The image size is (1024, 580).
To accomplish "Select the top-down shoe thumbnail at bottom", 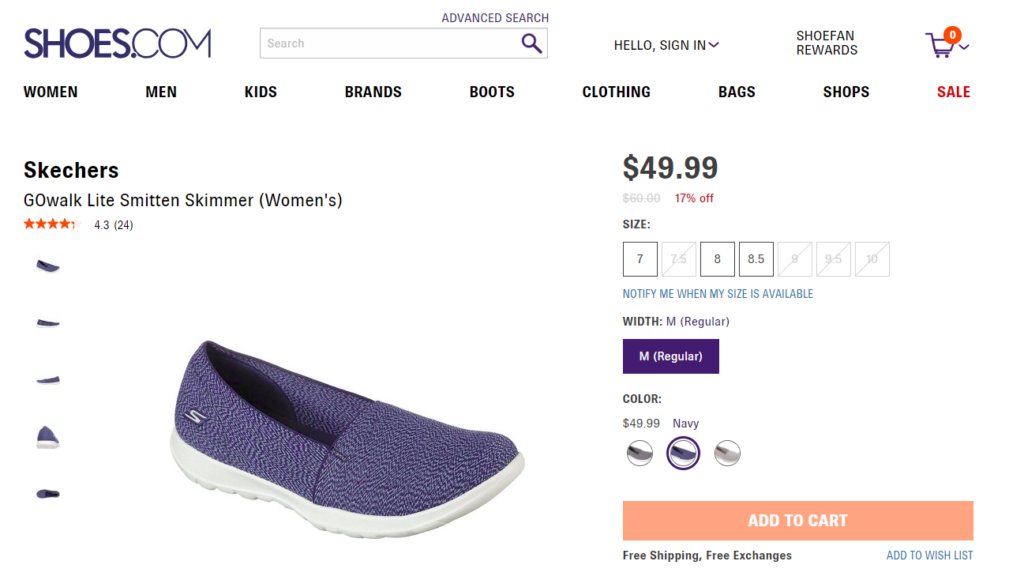I will (x=48, y=494).
